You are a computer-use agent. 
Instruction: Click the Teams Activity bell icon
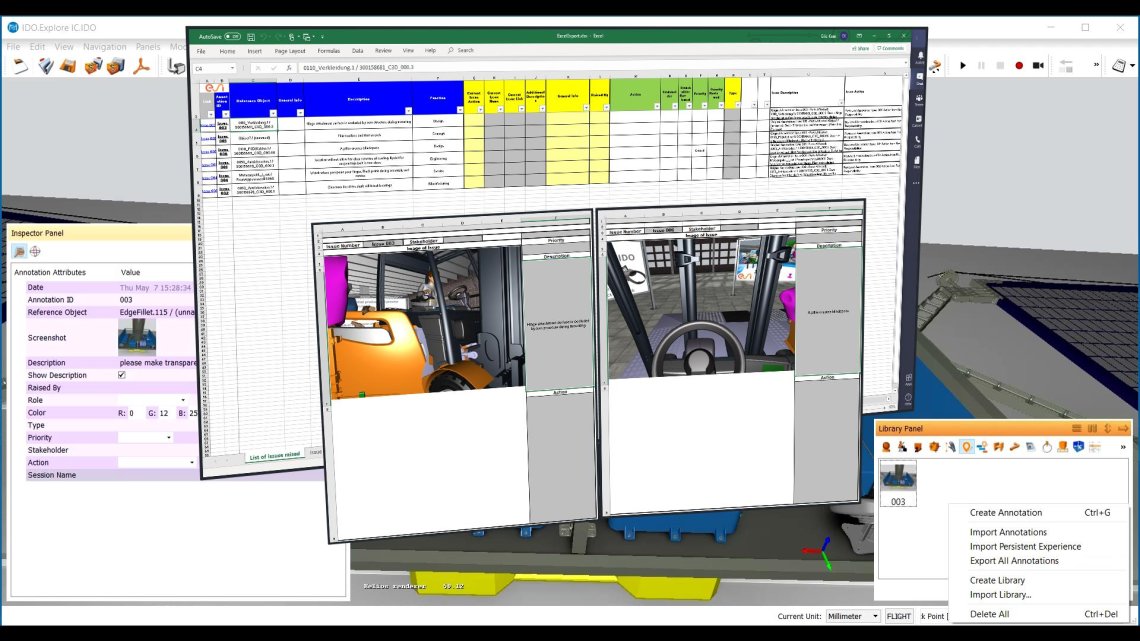[920, 56]
